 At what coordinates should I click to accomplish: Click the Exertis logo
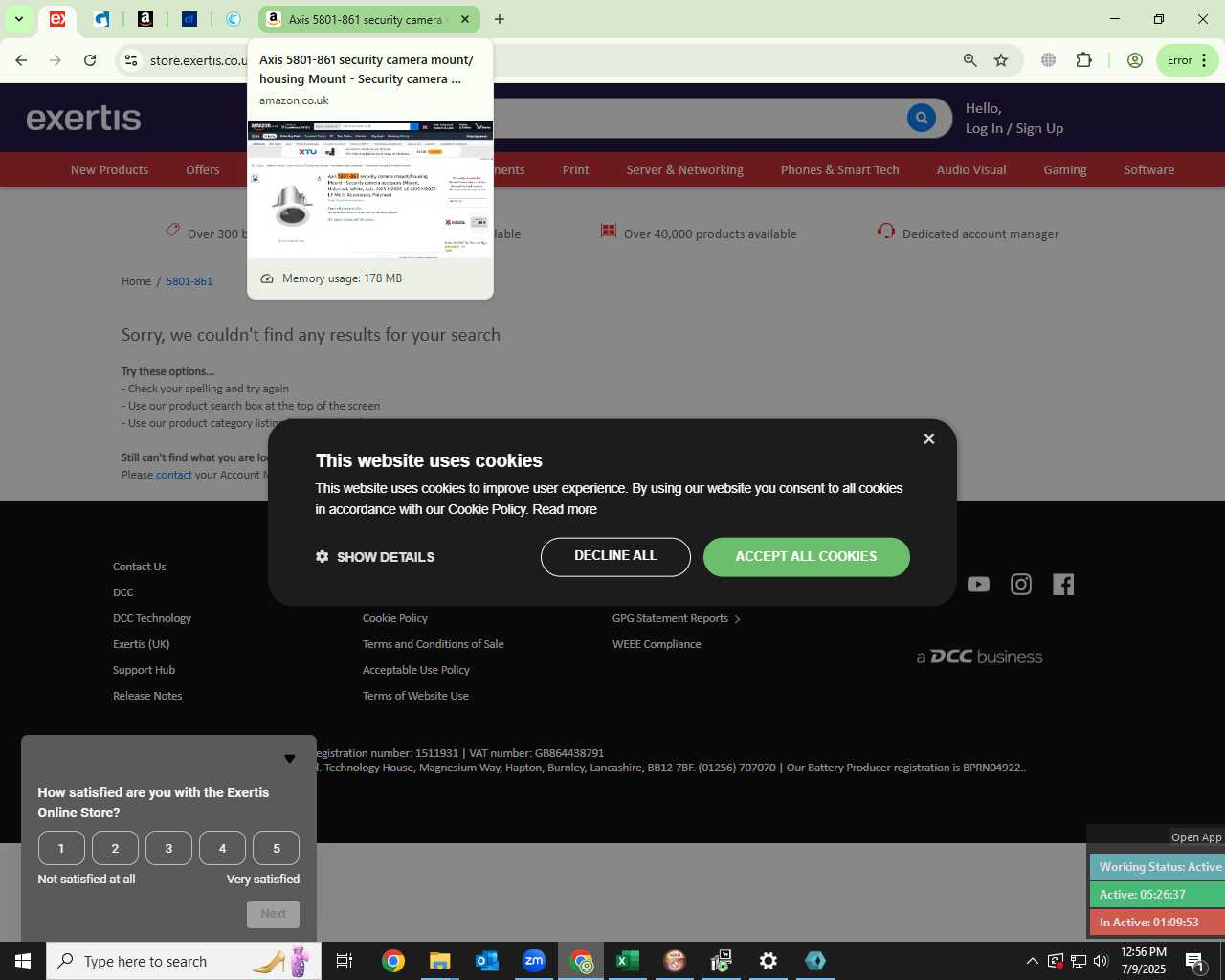point(83,118)
